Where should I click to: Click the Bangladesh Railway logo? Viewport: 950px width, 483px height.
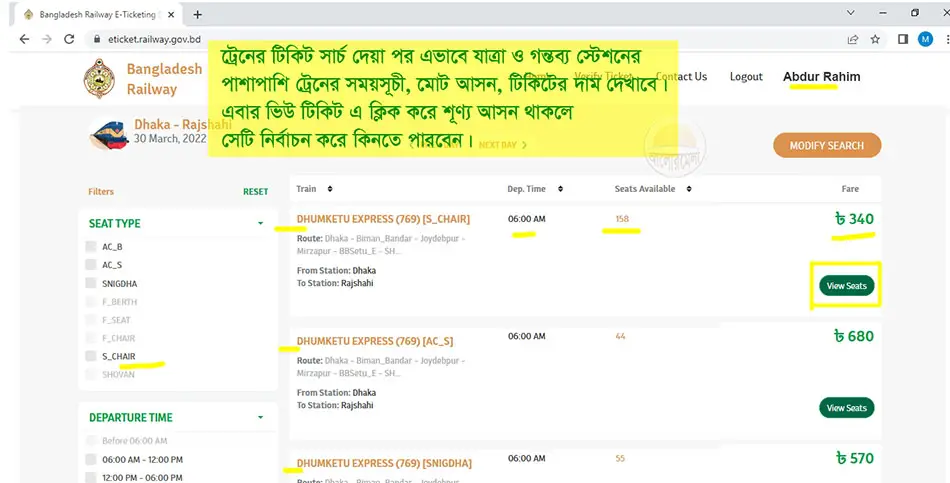pyautogui.click(x=98, y=78)
